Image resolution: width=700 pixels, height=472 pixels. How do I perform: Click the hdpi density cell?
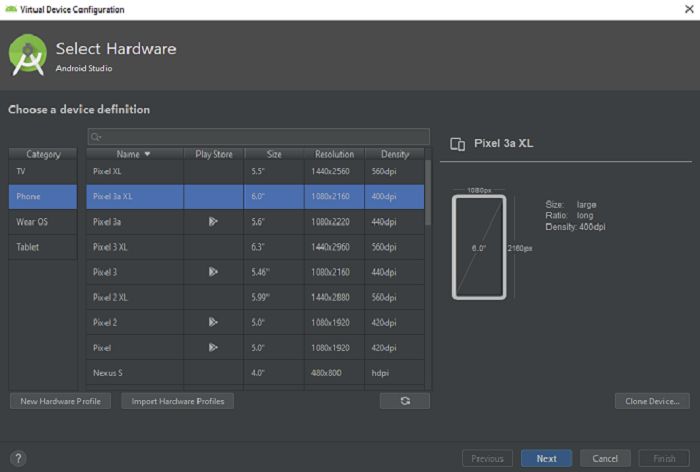pos(395,373)
